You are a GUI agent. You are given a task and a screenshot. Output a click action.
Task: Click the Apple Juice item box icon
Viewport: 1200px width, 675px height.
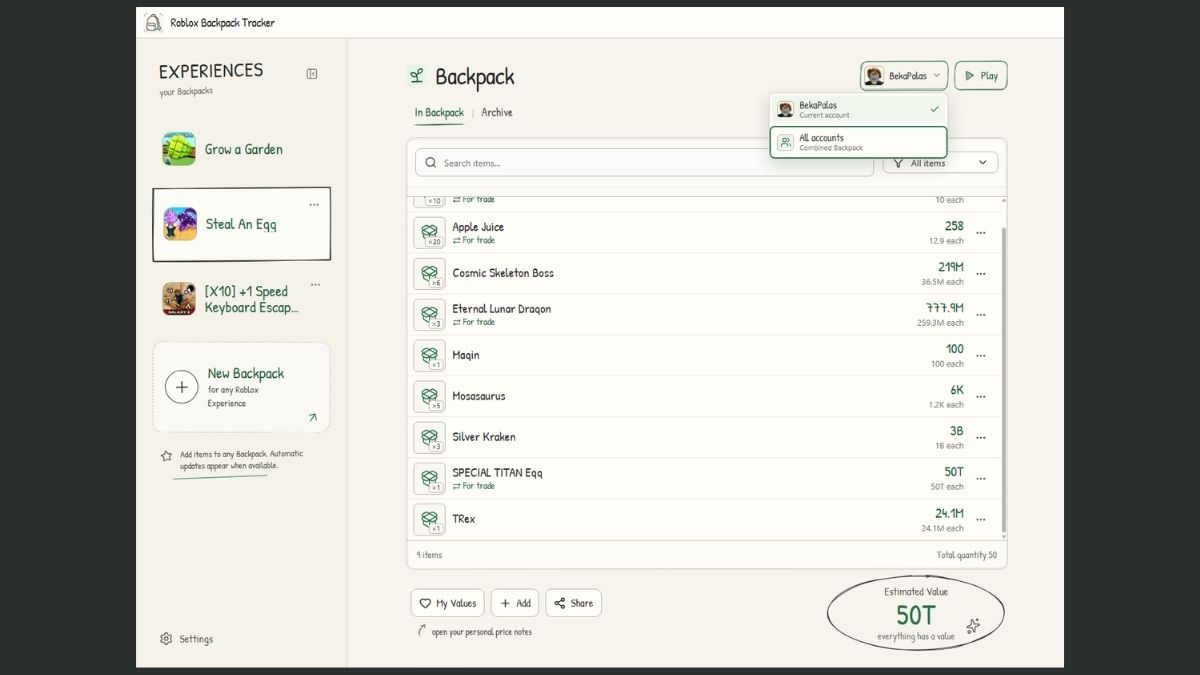(x=430, y=233)
